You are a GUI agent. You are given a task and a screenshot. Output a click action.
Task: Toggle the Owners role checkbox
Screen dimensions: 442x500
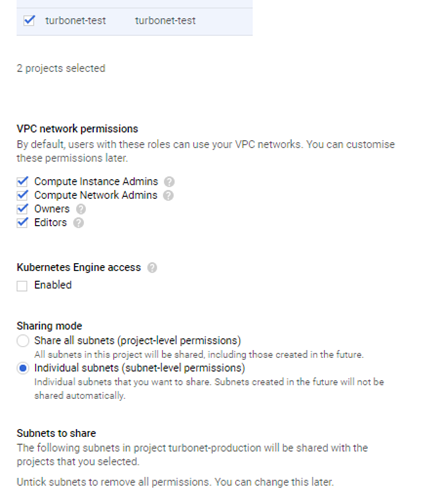[22, 209]
